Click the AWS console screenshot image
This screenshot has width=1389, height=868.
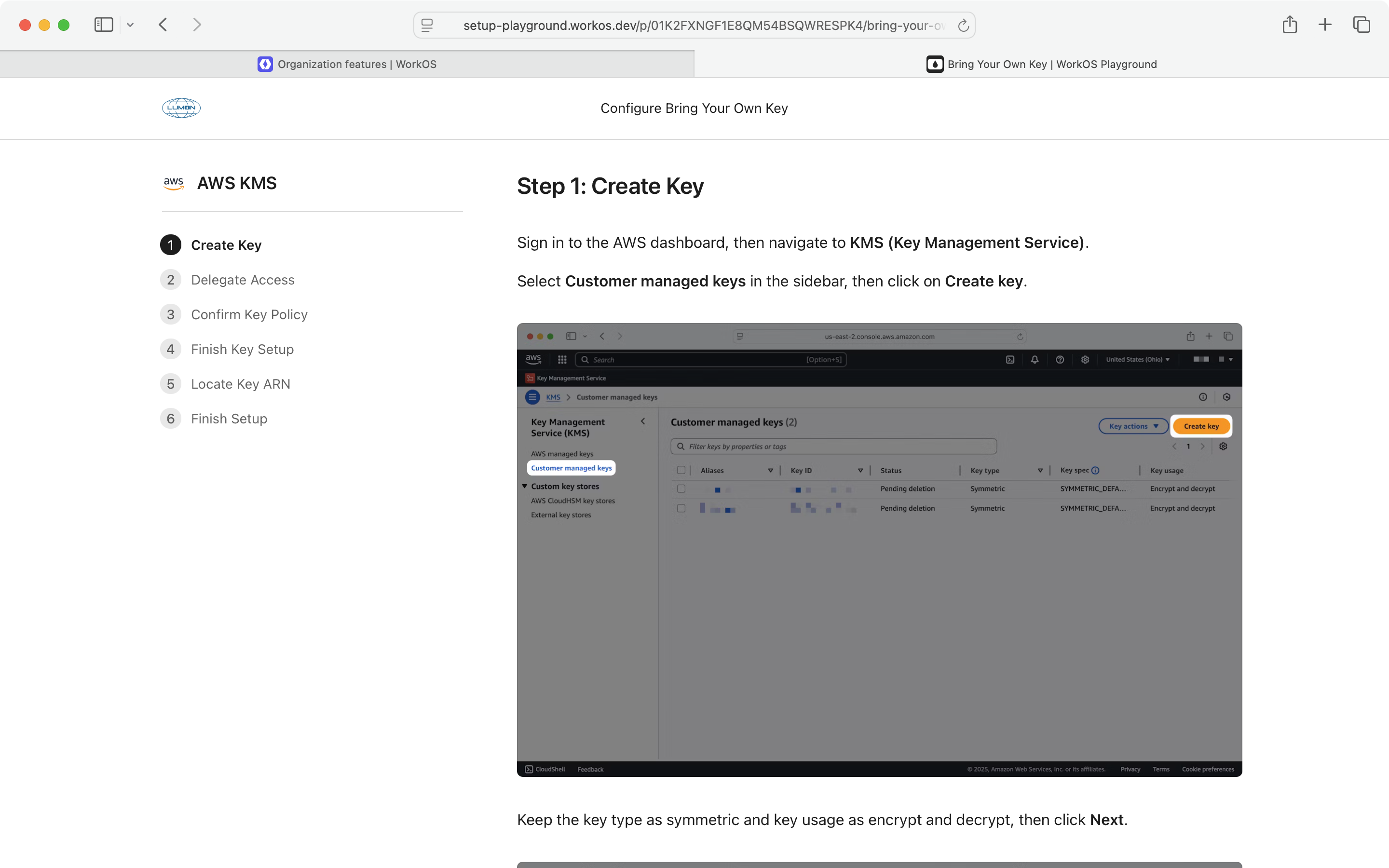click(x=879, y=603)
